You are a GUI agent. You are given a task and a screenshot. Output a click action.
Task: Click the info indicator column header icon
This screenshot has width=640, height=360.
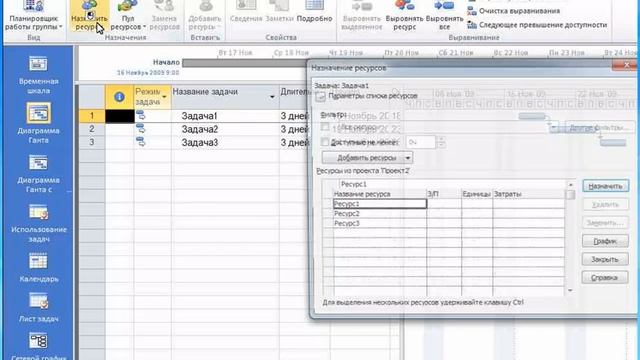coord(119,97)
